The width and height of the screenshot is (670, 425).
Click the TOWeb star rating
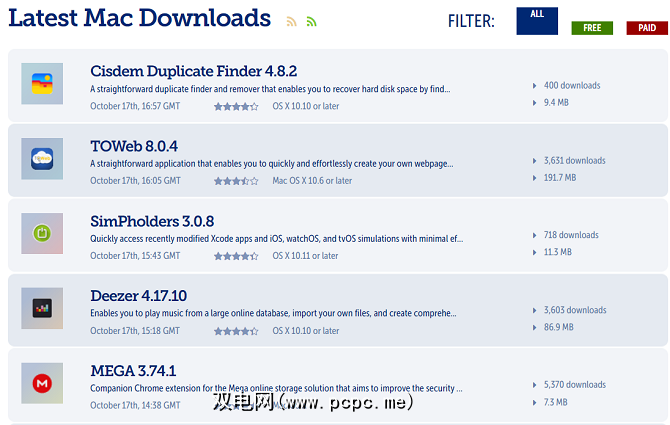pyautogui.click(x=236, y=181)
